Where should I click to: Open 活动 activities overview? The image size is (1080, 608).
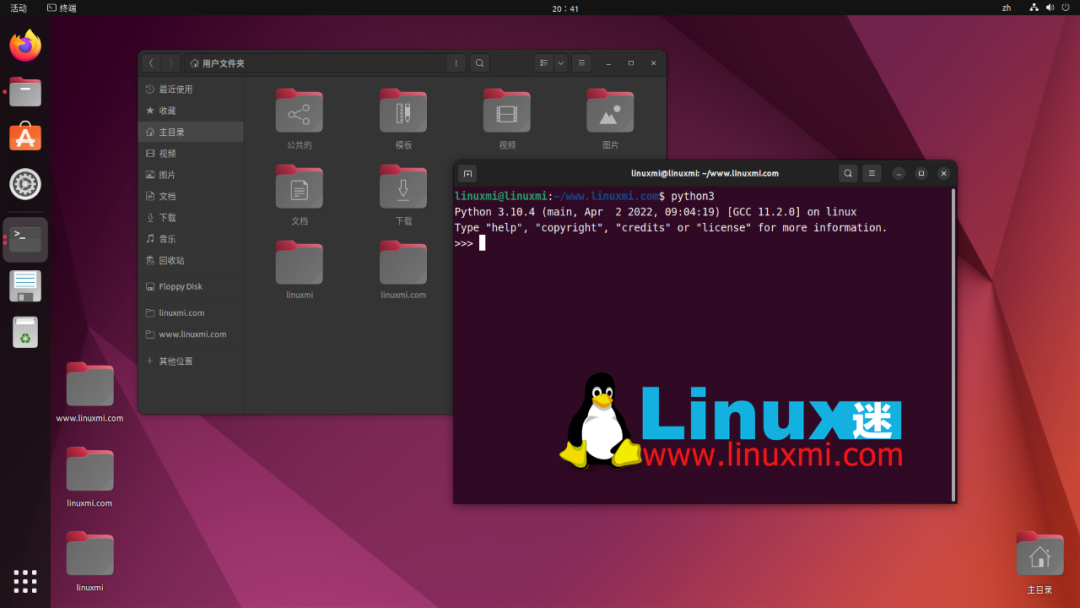pos(19,8)
